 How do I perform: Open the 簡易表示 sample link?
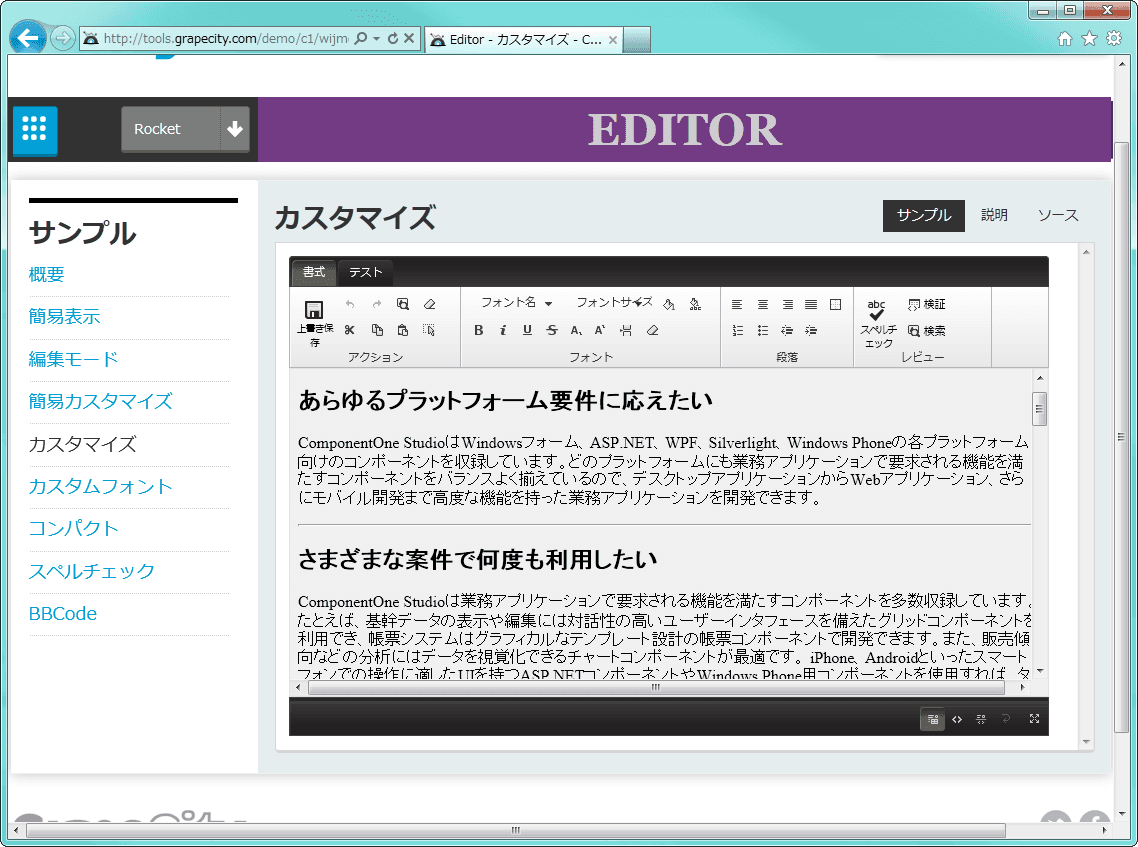click(65, 316)
